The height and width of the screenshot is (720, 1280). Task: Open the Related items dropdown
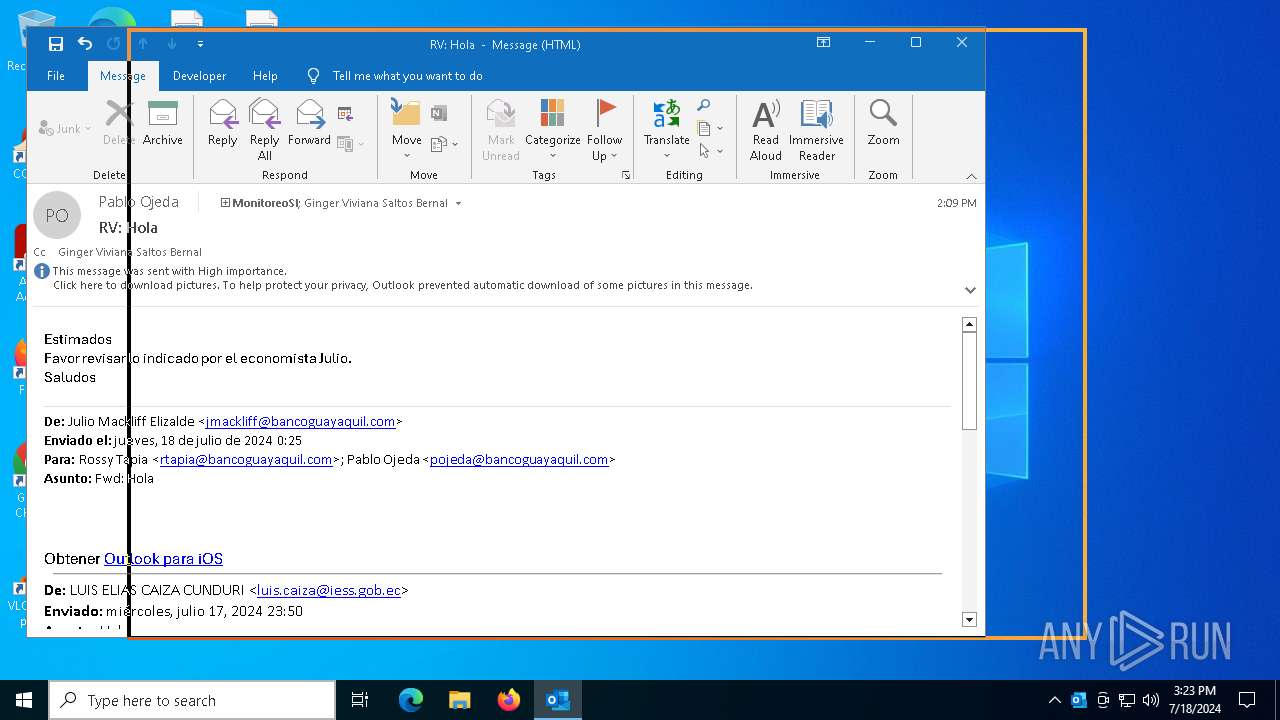[710, 128]
